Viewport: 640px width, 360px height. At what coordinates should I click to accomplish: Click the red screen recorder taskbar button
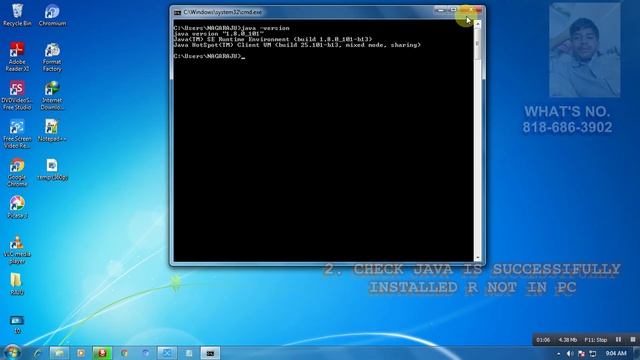pyautogui.click(x=102, y=353)
